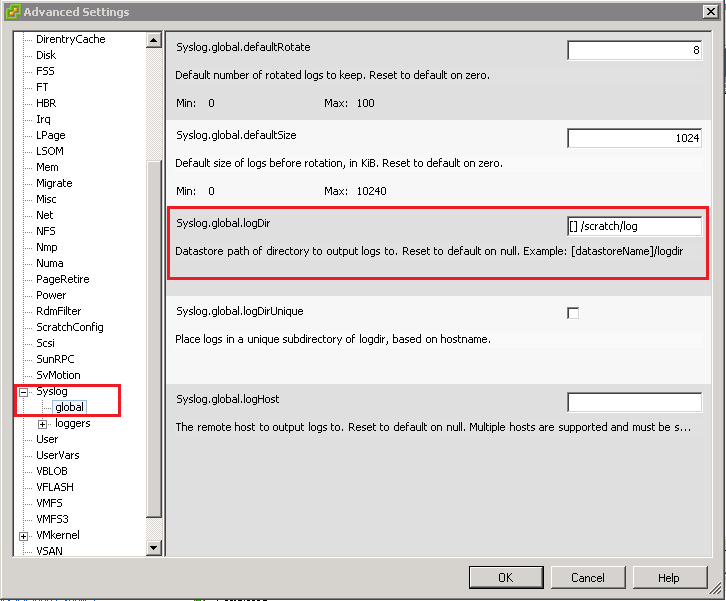Click the Syslog.global.logHost input field
The width and height of the screenshot is (726, 601).
[x=634, y=402]
